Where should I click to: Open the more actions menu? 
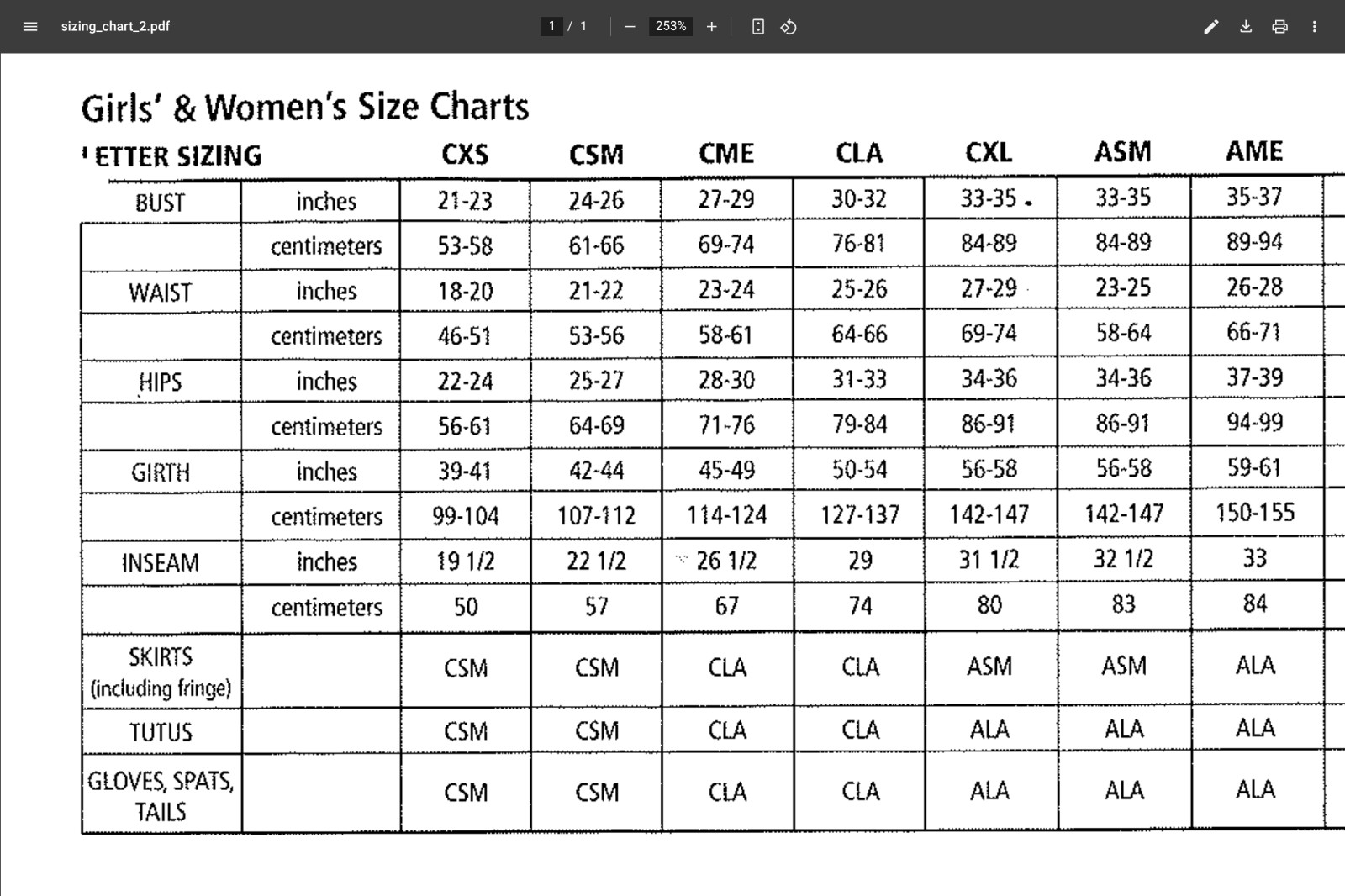(1314, 26)
